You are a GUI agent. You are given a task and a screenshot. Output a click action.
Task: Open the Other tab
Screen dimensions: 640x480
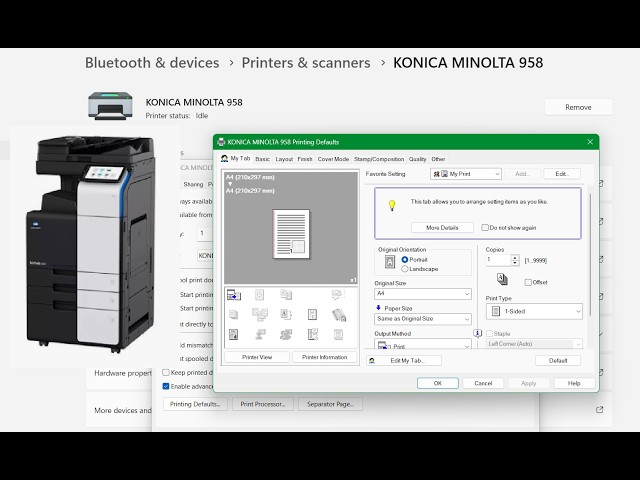(x=438, y=159)
